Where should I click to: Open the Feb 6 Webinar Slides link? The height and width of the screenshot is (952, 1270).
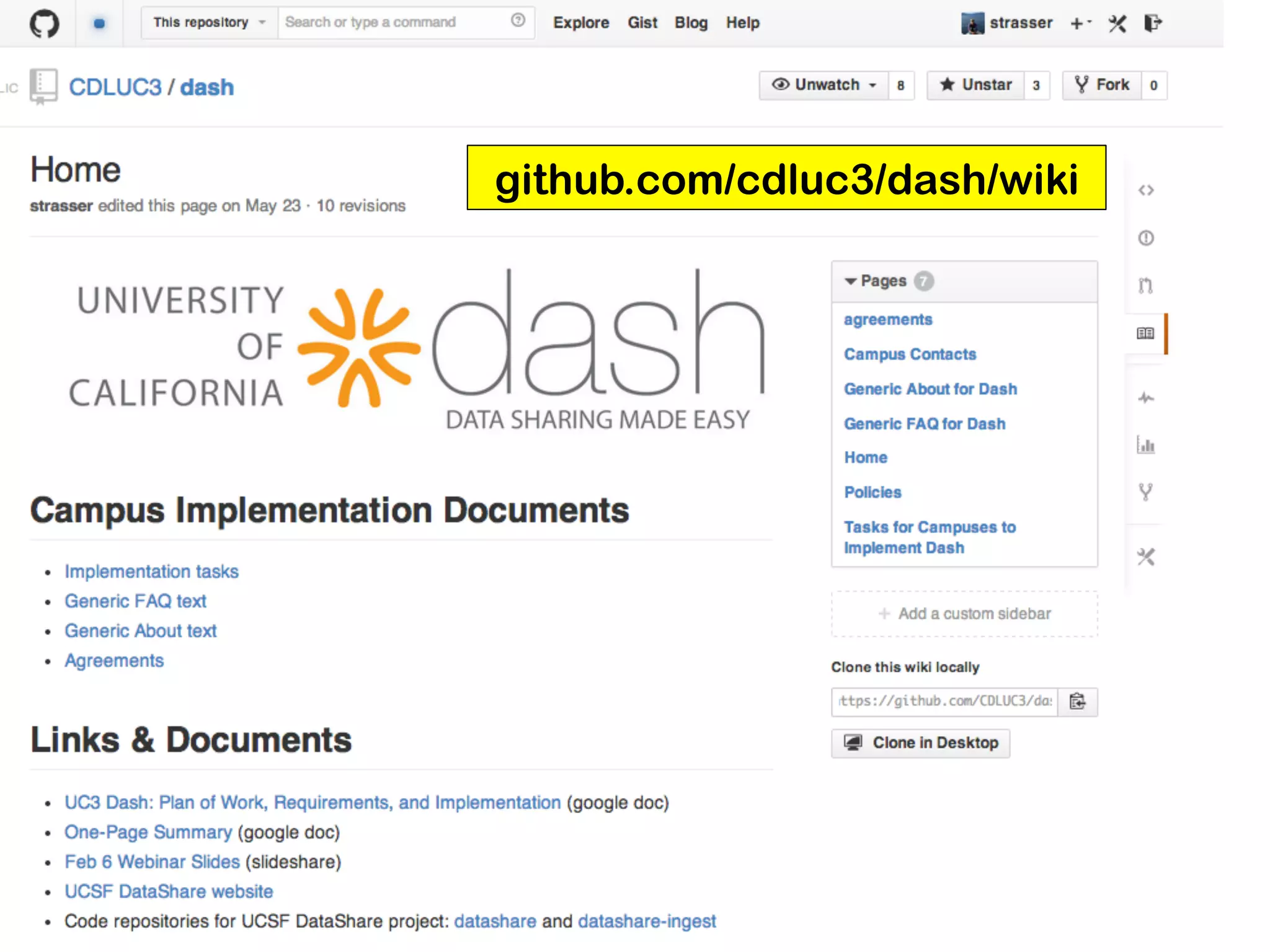coord(152,862)
